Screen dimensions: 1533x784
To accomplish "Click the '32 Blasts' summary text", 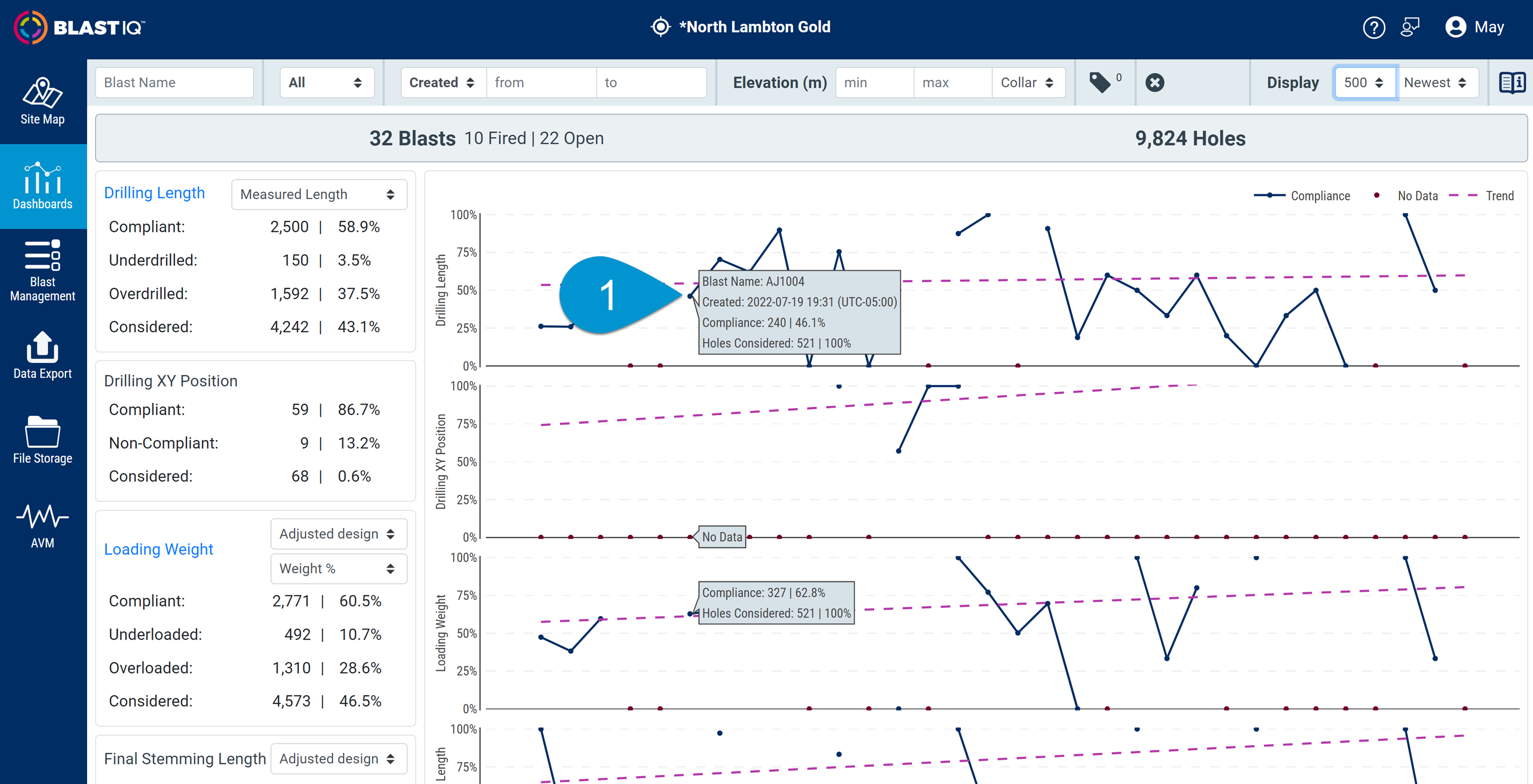I will 413,138.
